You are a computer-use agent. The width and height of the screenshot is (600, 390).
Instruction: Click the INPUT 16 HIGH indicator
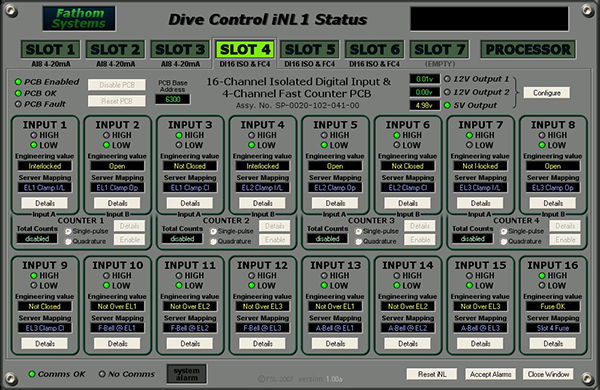click(x=542, y=276)
